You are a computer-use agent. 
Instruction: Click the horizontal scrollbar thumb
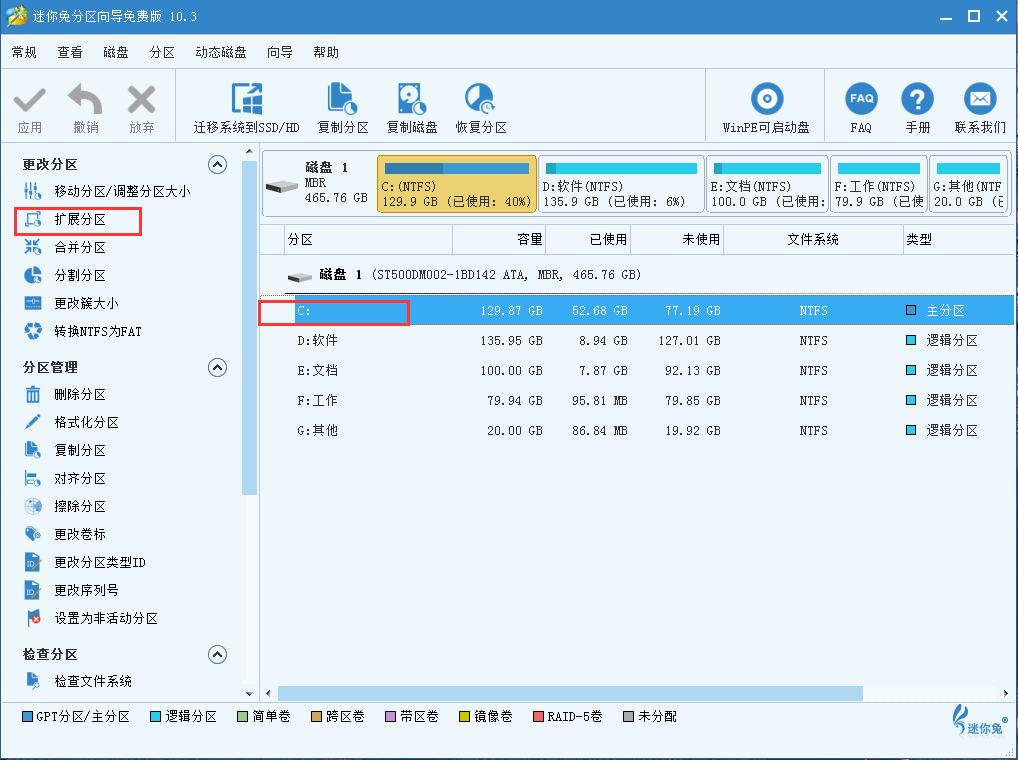(570, 693)
